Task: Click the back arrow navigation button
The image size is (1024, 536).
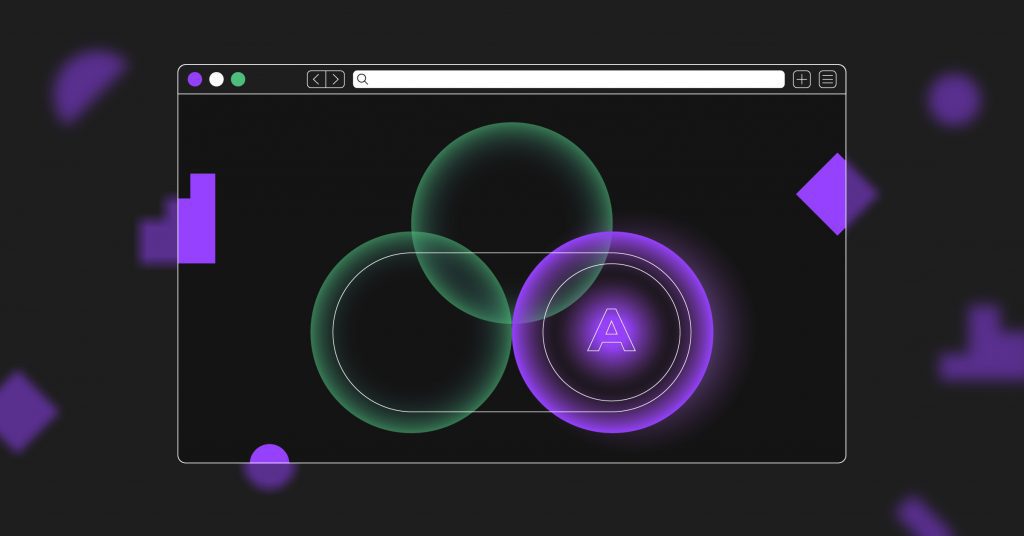Action: 316,79
